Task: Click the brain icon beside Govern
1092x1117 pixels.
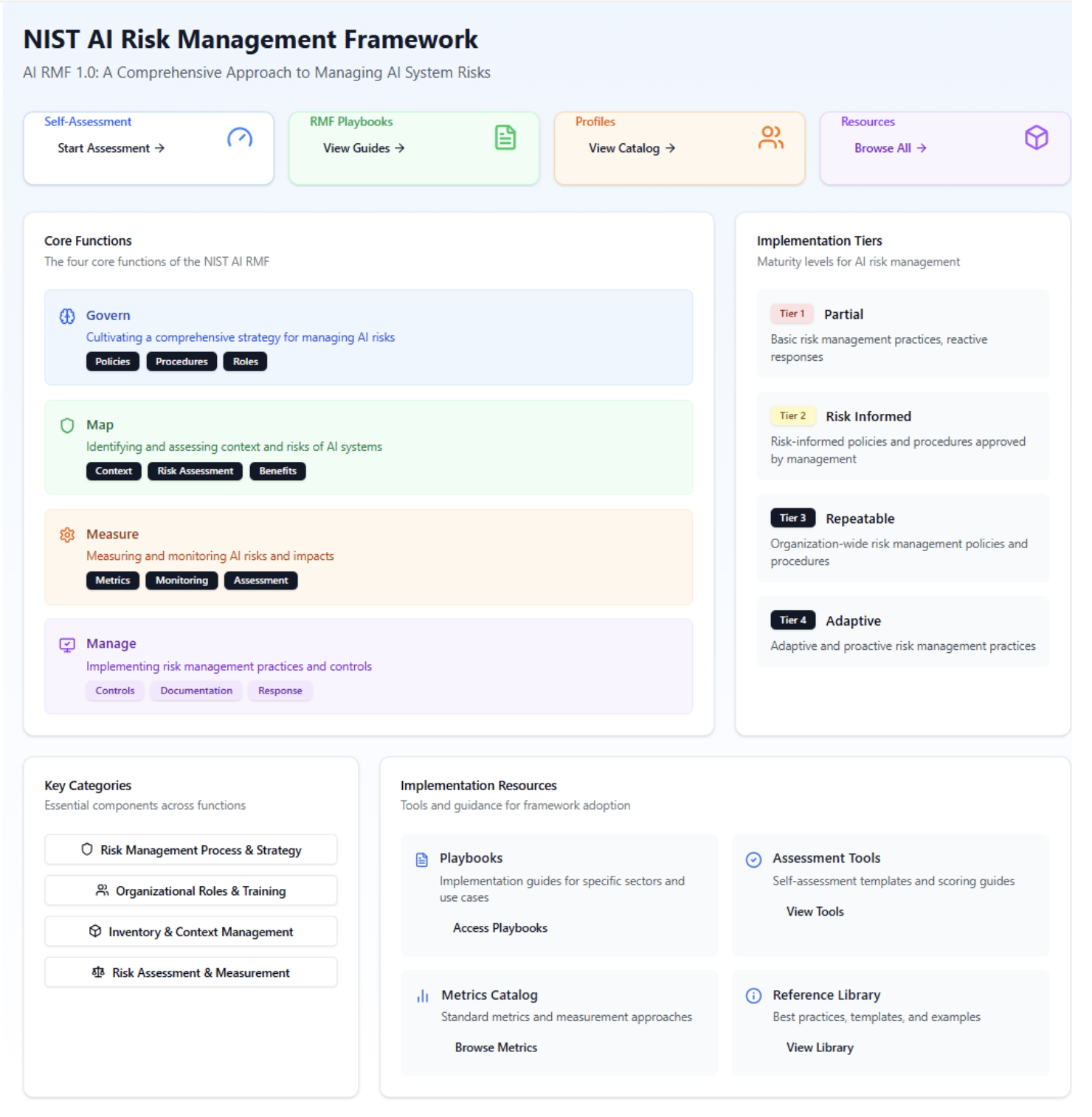Action: click(x=67, y=317)
